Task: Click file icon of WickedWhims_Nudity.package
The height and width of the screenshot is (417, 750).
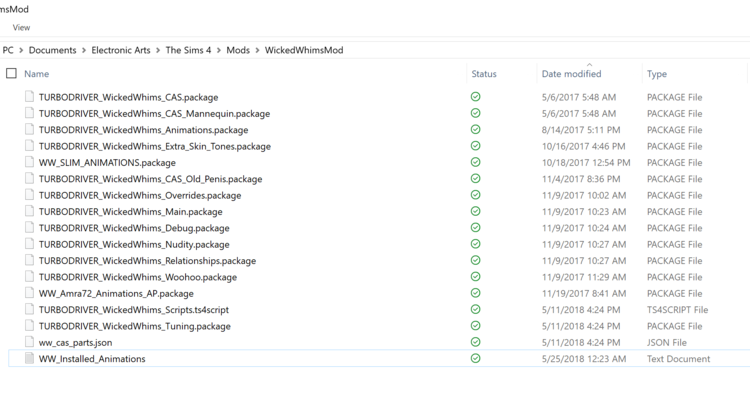Action: 29,244
